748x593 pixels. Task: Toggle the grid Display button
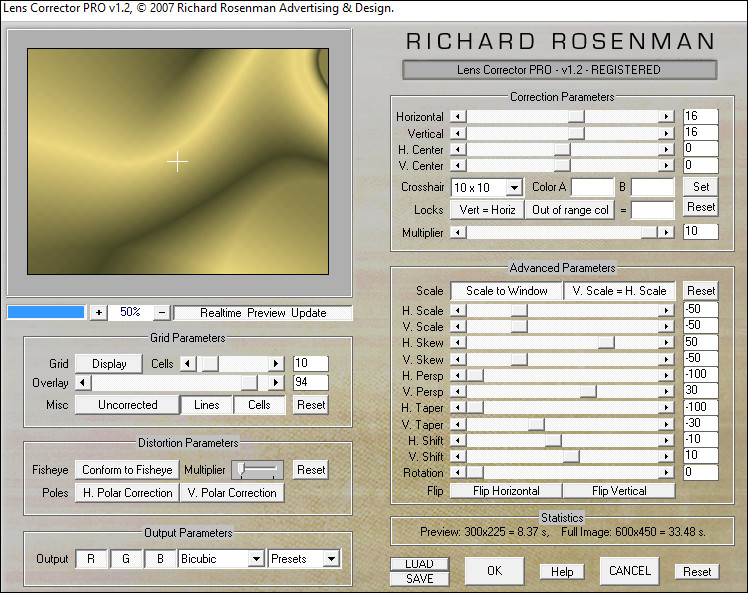click(x=109, y=364)
